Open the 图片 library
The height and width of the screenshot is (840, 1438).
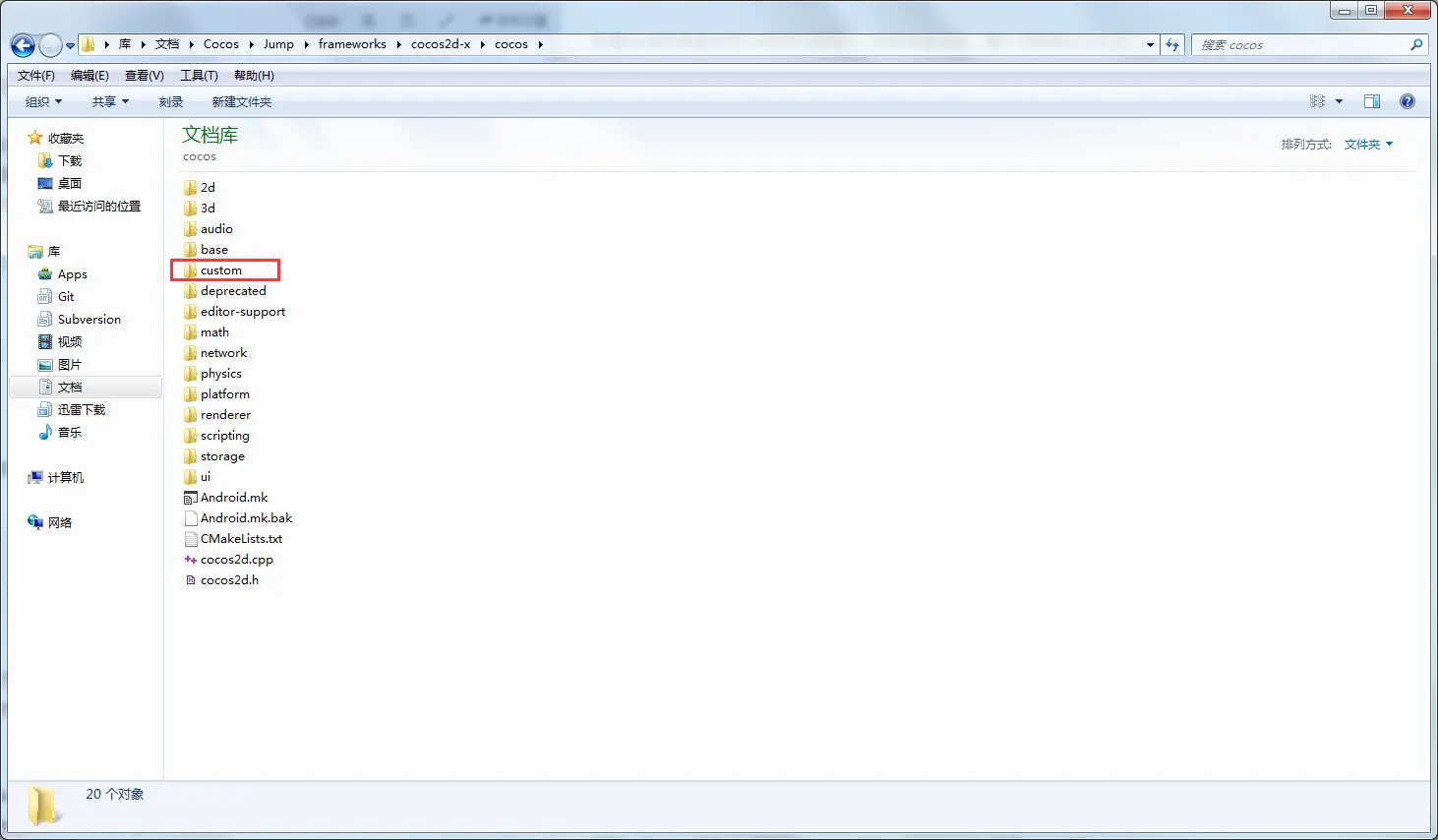(59, 364)
